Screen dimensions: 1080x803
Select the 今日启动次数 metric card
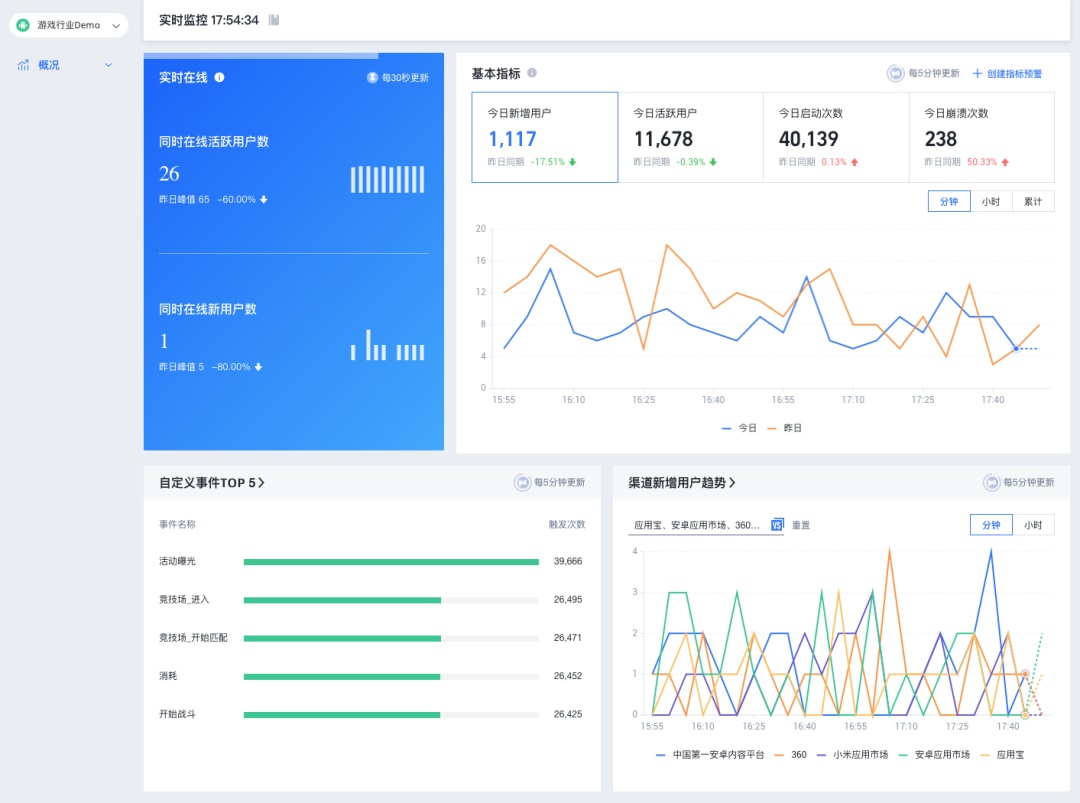[836, 137]
